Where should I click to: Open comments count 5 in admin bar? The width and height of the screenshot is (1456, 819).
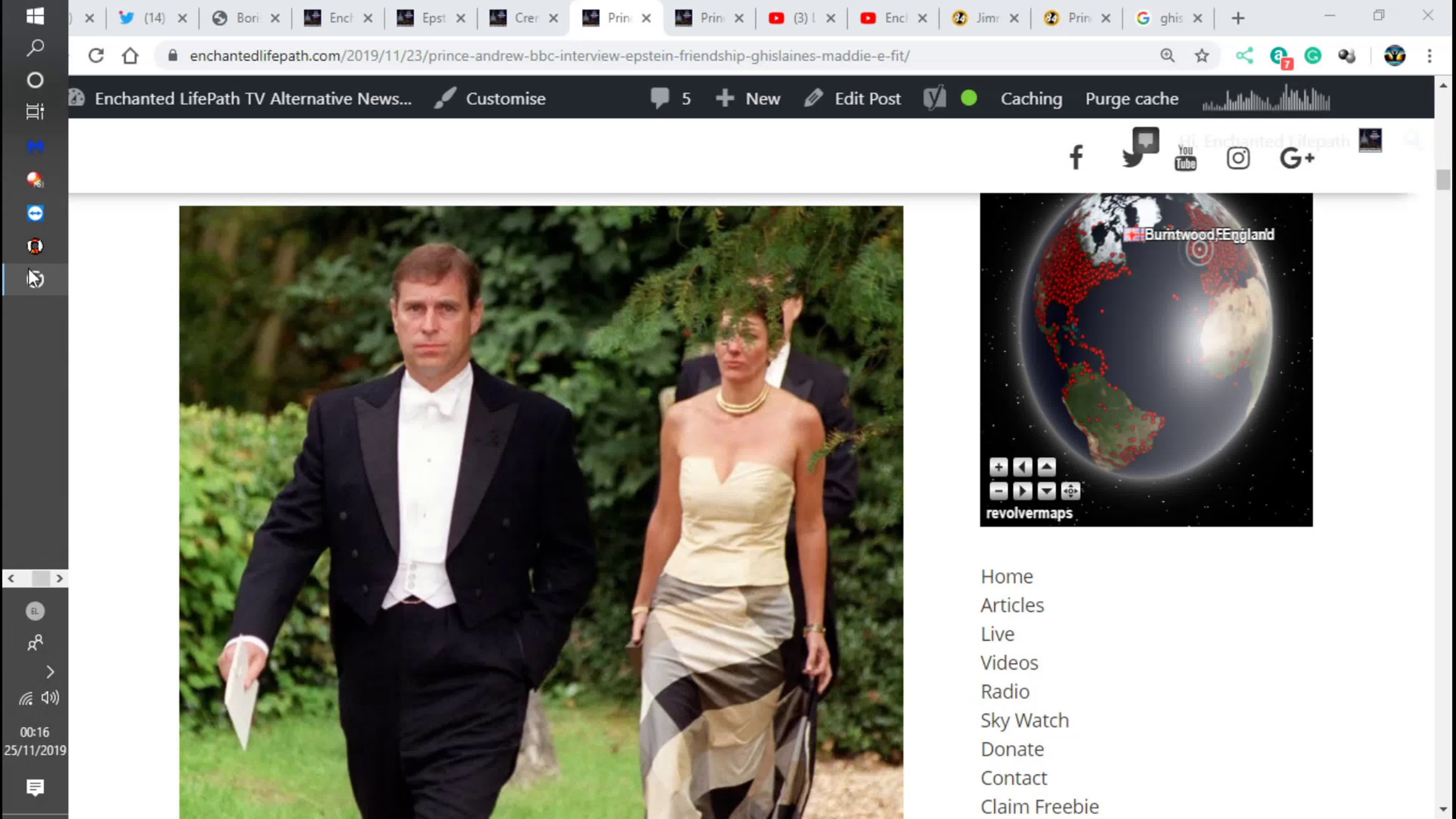pyautogui.click(x=670, y=98)
